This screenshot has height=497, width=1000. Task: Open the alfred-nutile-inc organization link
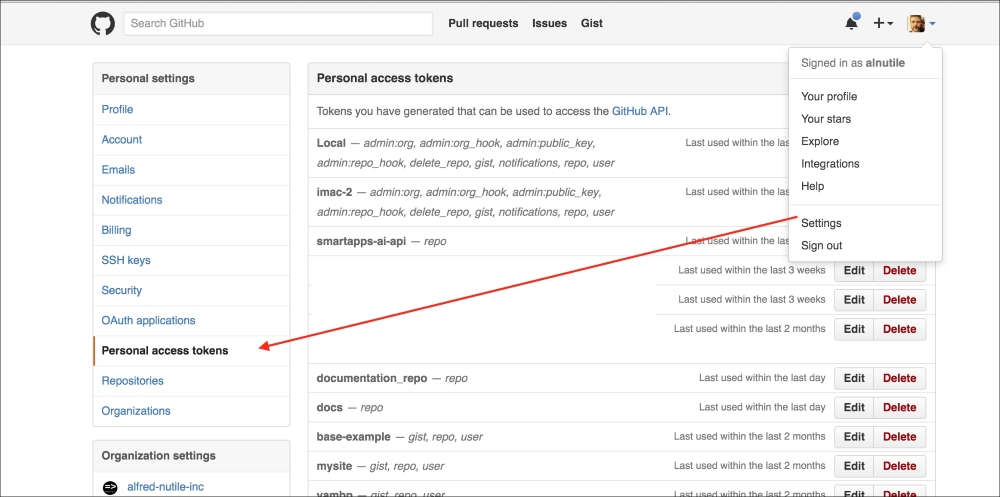pyautogui.click(x=166, y=487)
